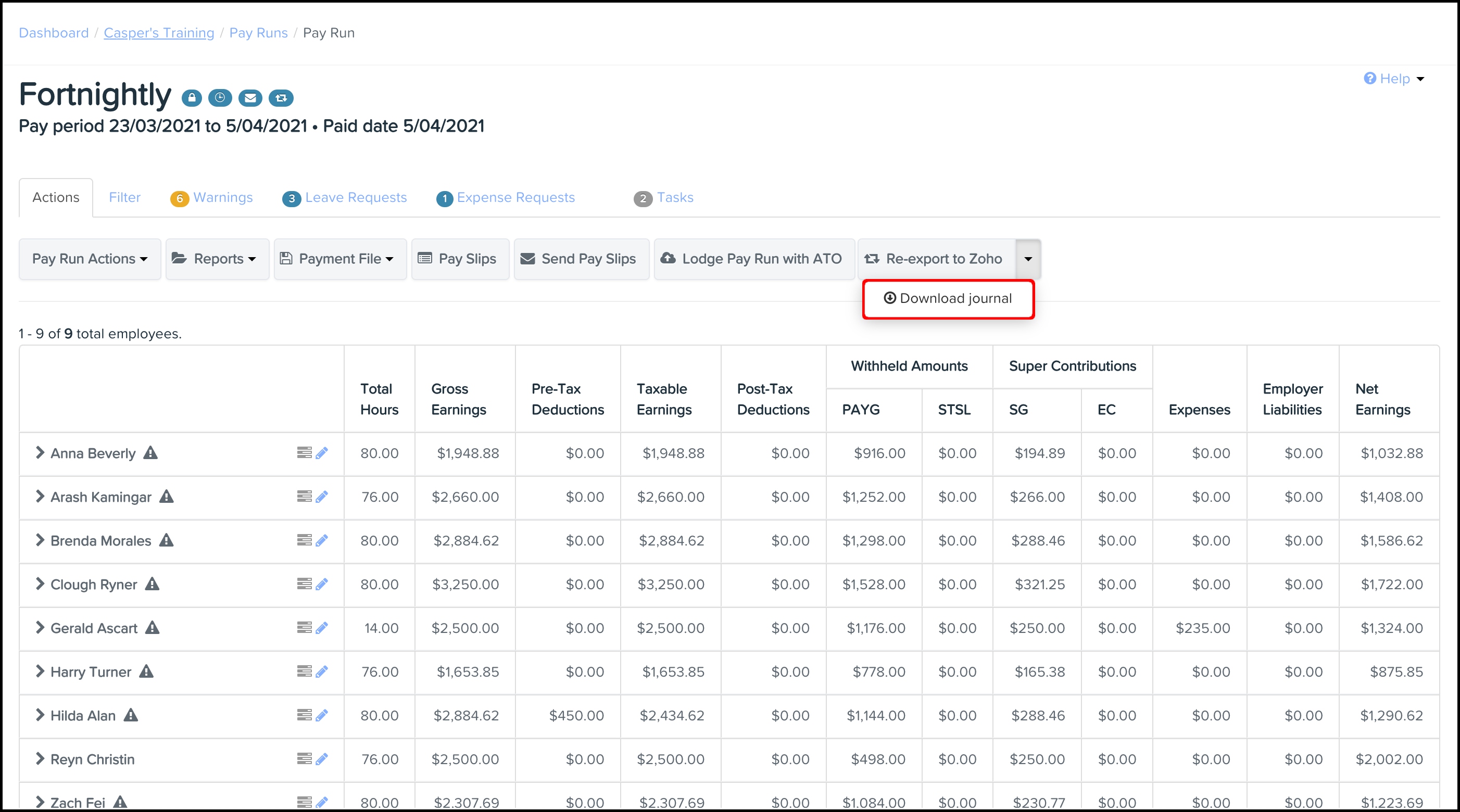Screen dimensions: 1460x812
Task: Click warning triangle next to Anna Beverly
Action: tap(150, 453)
